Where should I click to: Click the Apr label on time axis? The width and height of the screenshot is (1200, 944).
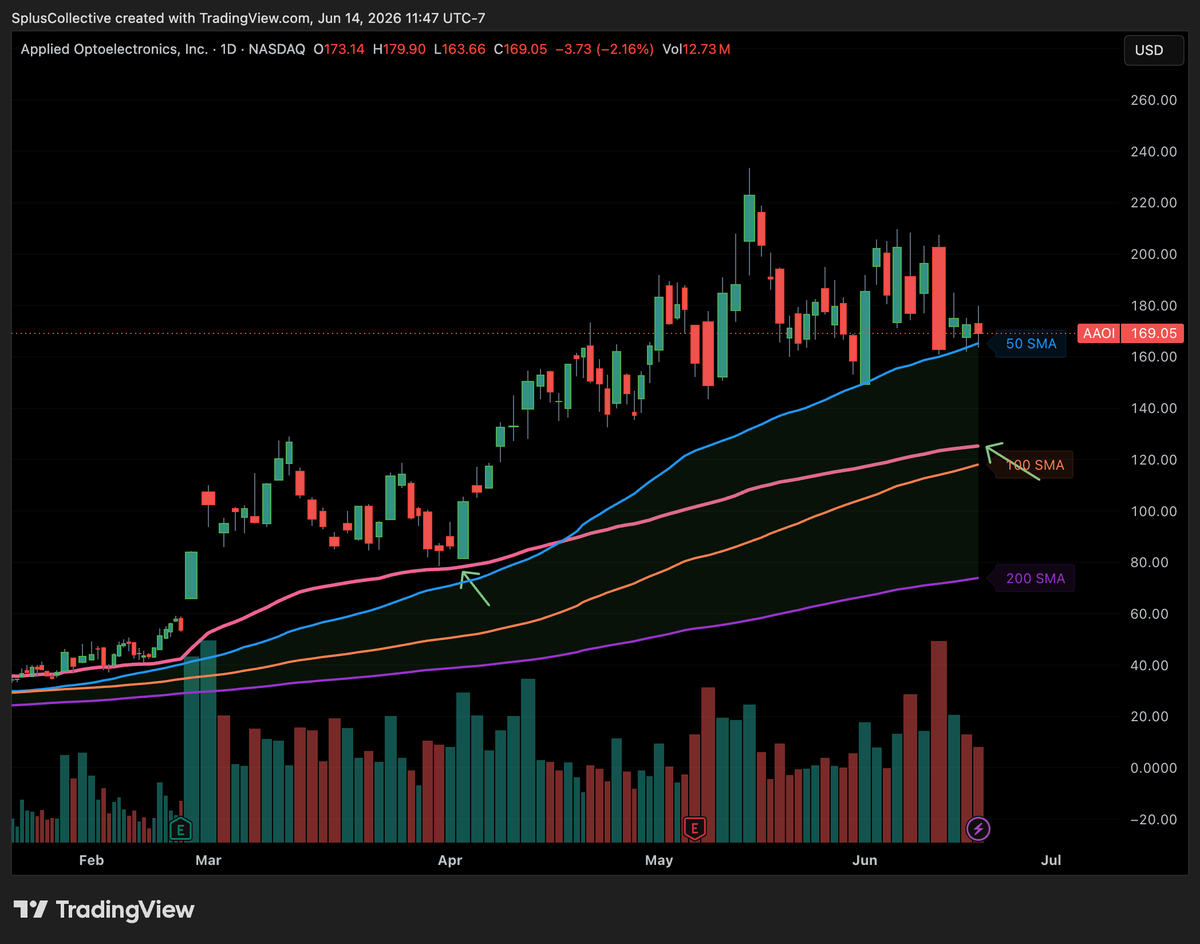click(450, 860)
